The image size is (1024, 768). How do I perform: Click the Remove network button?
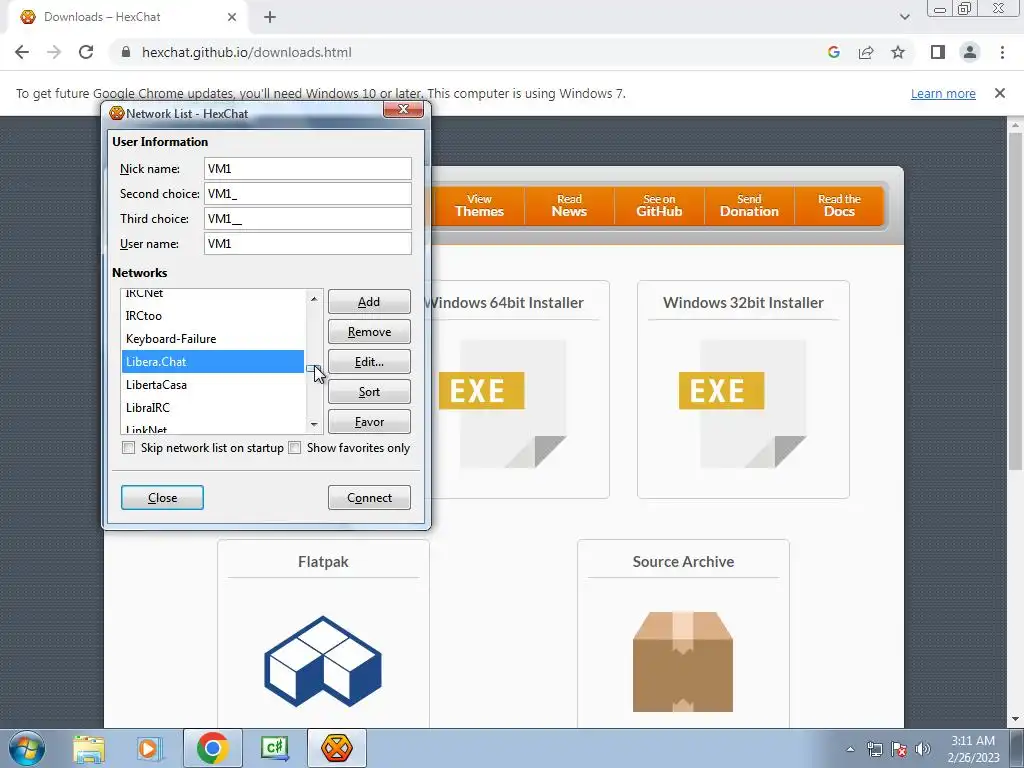[369, 332]
